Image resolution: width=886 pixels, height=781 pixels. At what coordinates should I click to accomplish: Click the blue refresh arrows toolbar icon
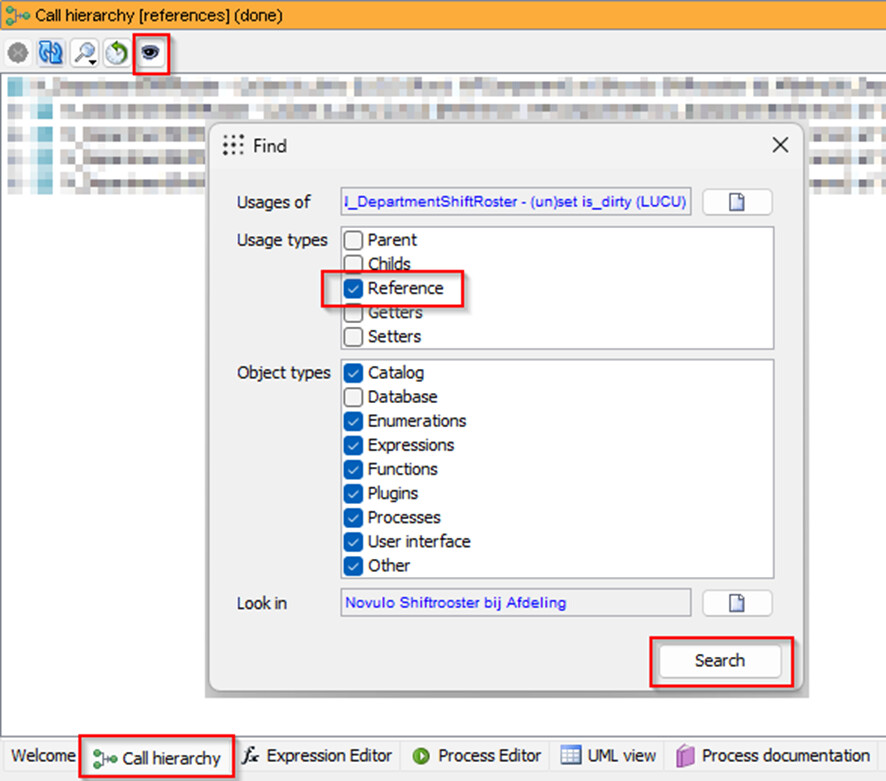point(51,53)
